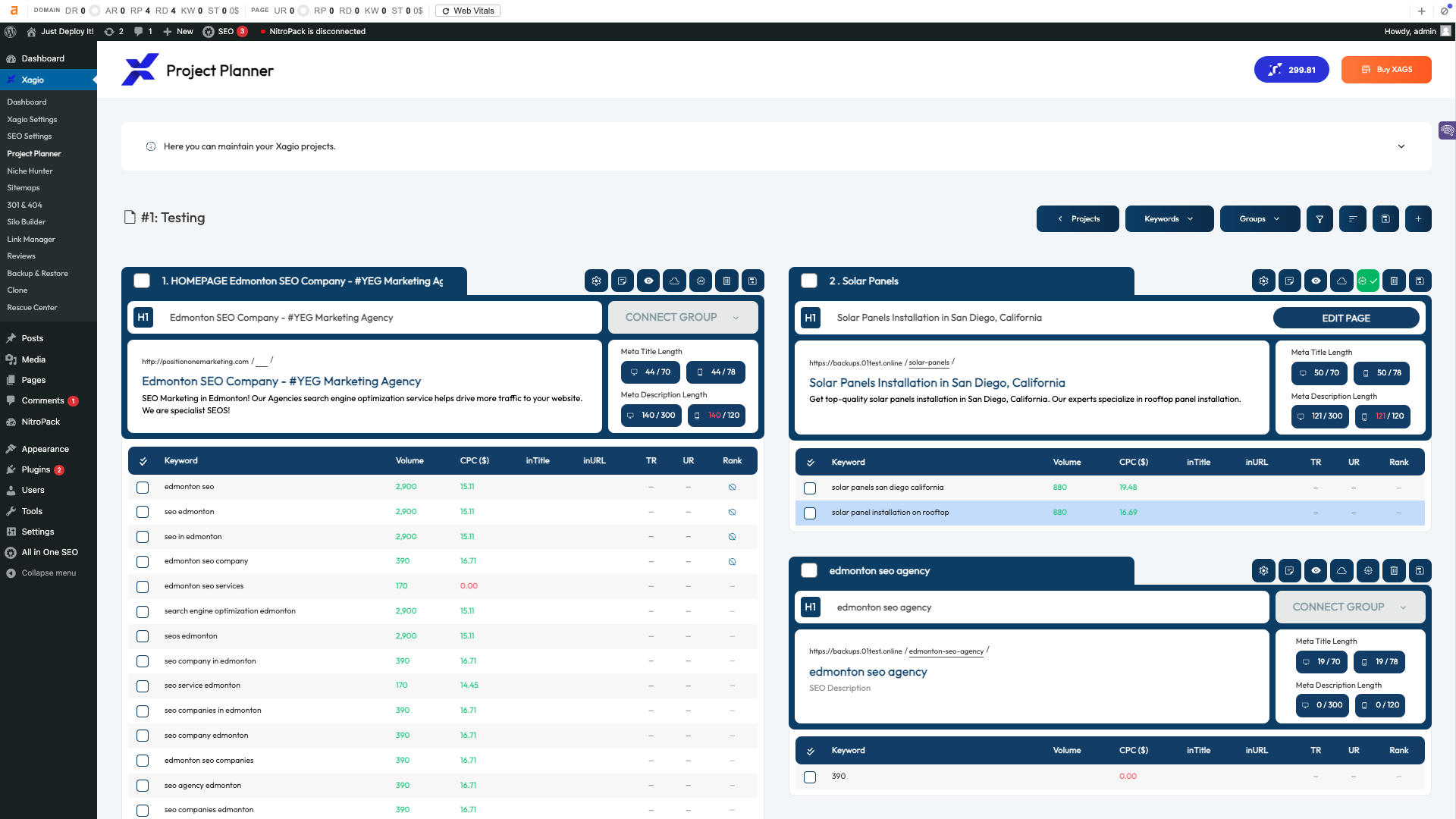
Task: Toggle eye preview on HOMEPAGE Edmonton group
Action: point(648,281)
